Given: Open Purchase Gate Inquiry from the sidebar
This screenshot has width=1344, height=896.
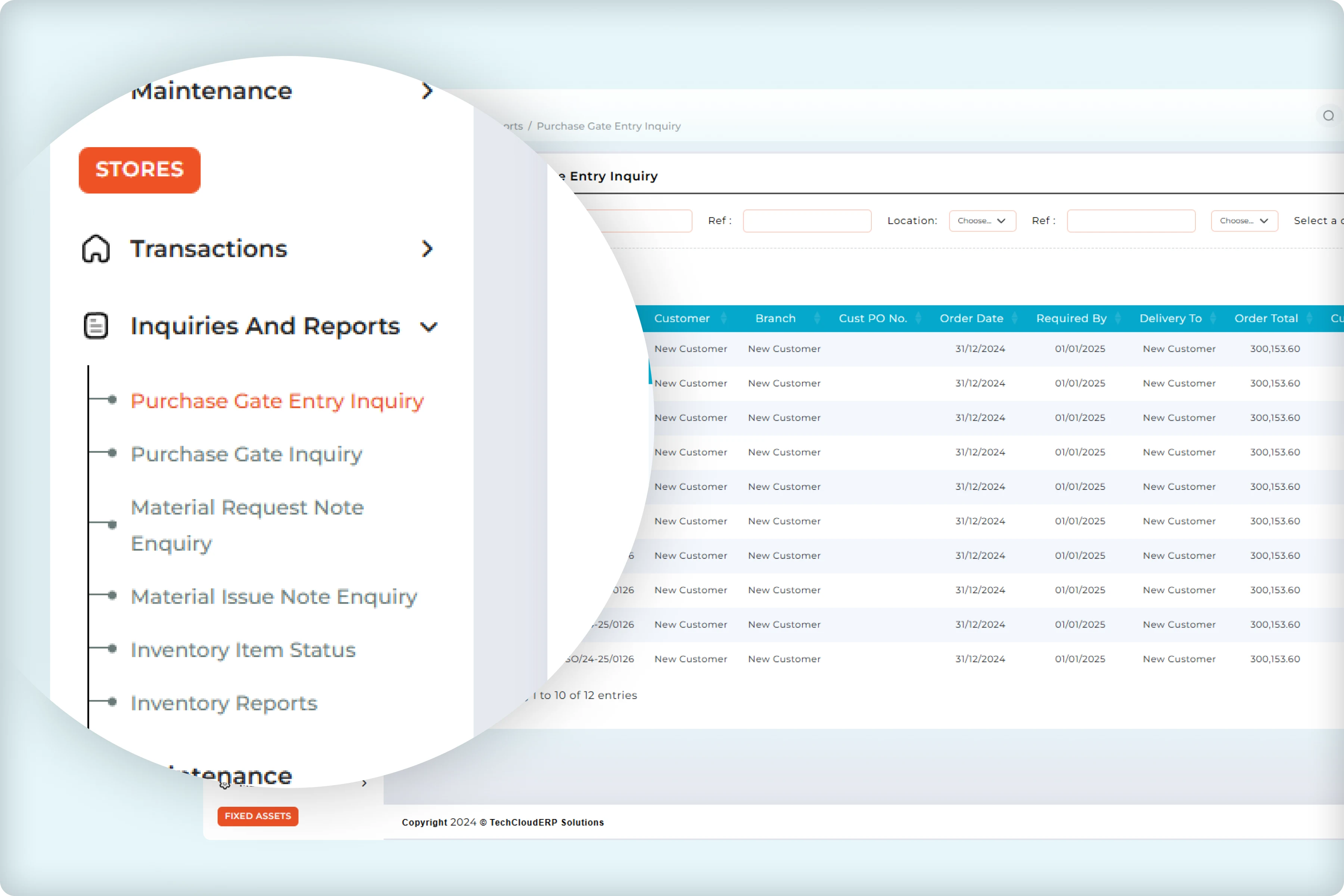Looking at the screenshot, I should (x=246, y=454).
